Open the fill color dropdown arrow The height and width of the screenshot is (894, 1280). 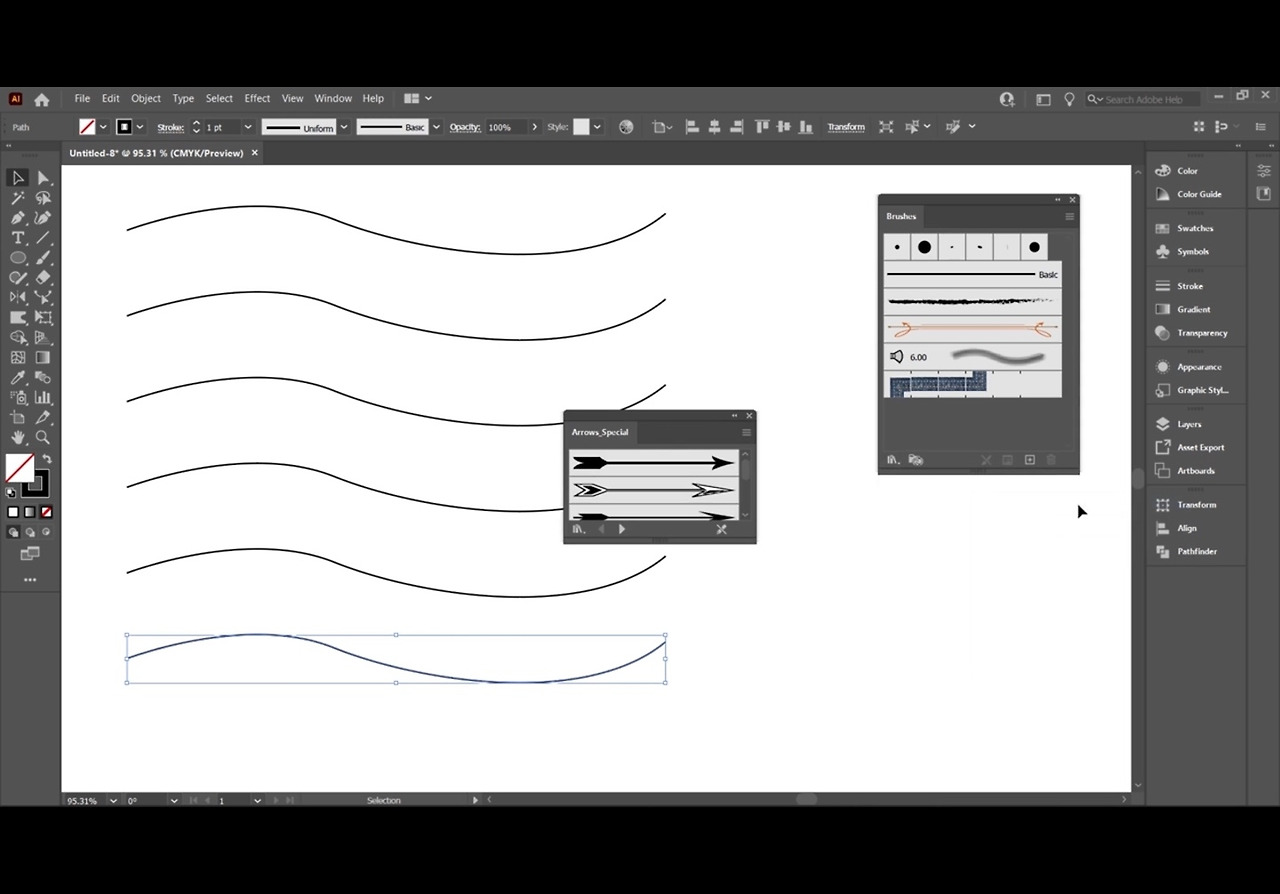[103, 127]
